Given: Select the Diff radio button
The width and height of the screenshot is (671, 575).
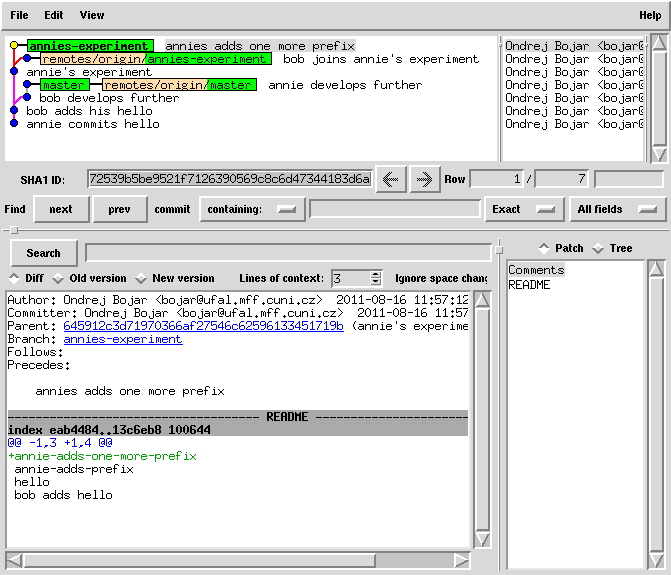Looking at the screenshot, I should point(14,278).
